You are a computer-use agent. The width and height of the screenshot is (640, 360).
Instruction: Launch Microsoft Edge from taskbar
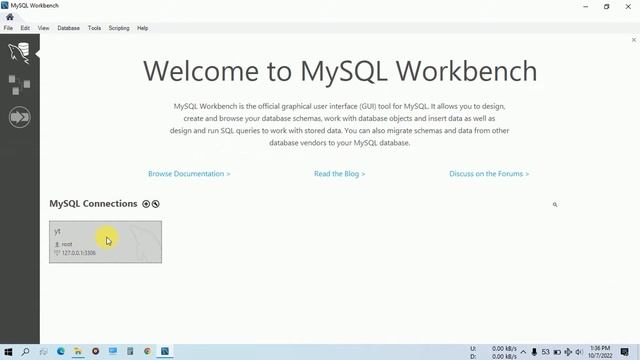click(61, 351)
